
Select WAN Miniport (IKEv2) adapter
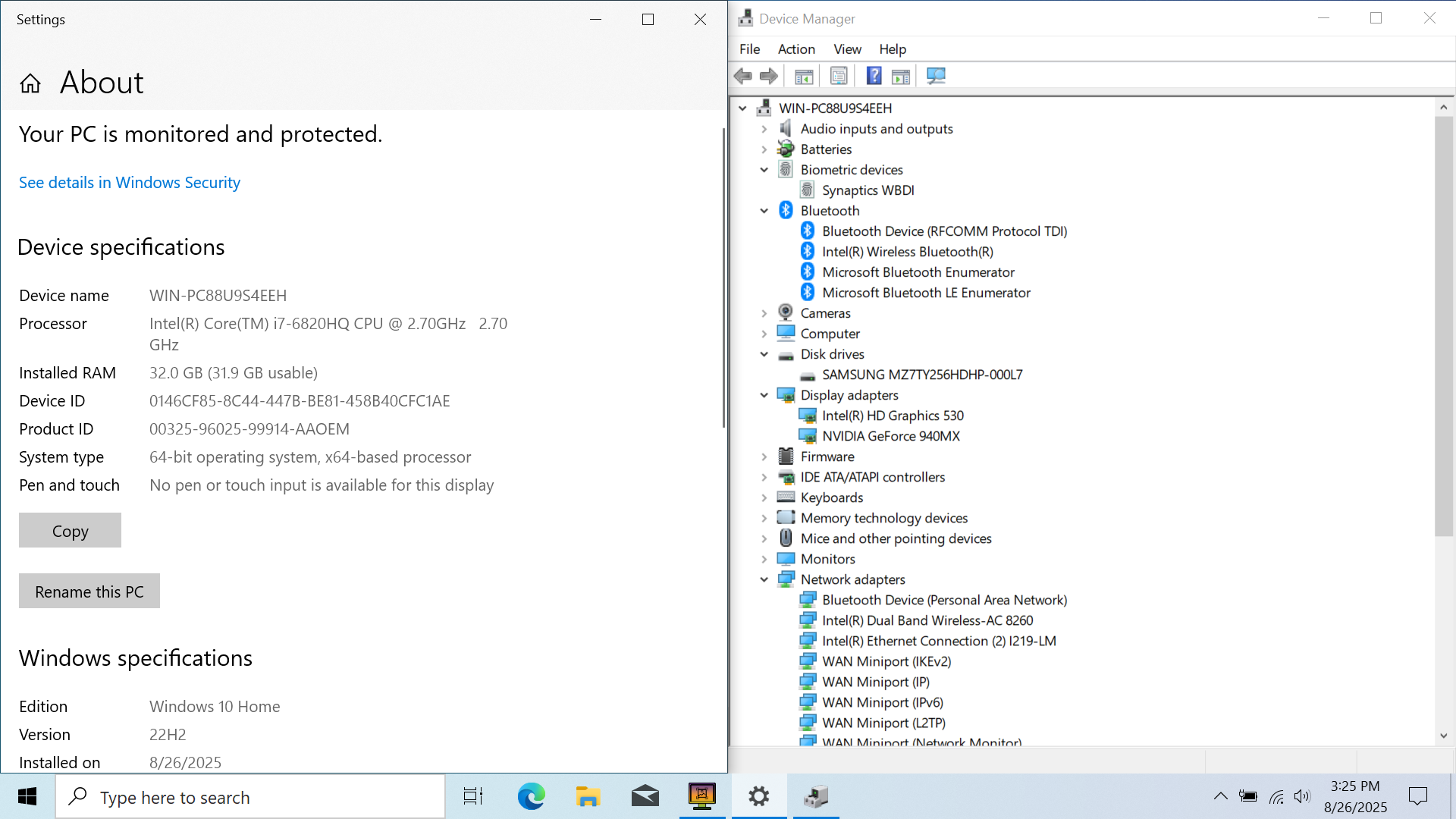tap(886, 661)
